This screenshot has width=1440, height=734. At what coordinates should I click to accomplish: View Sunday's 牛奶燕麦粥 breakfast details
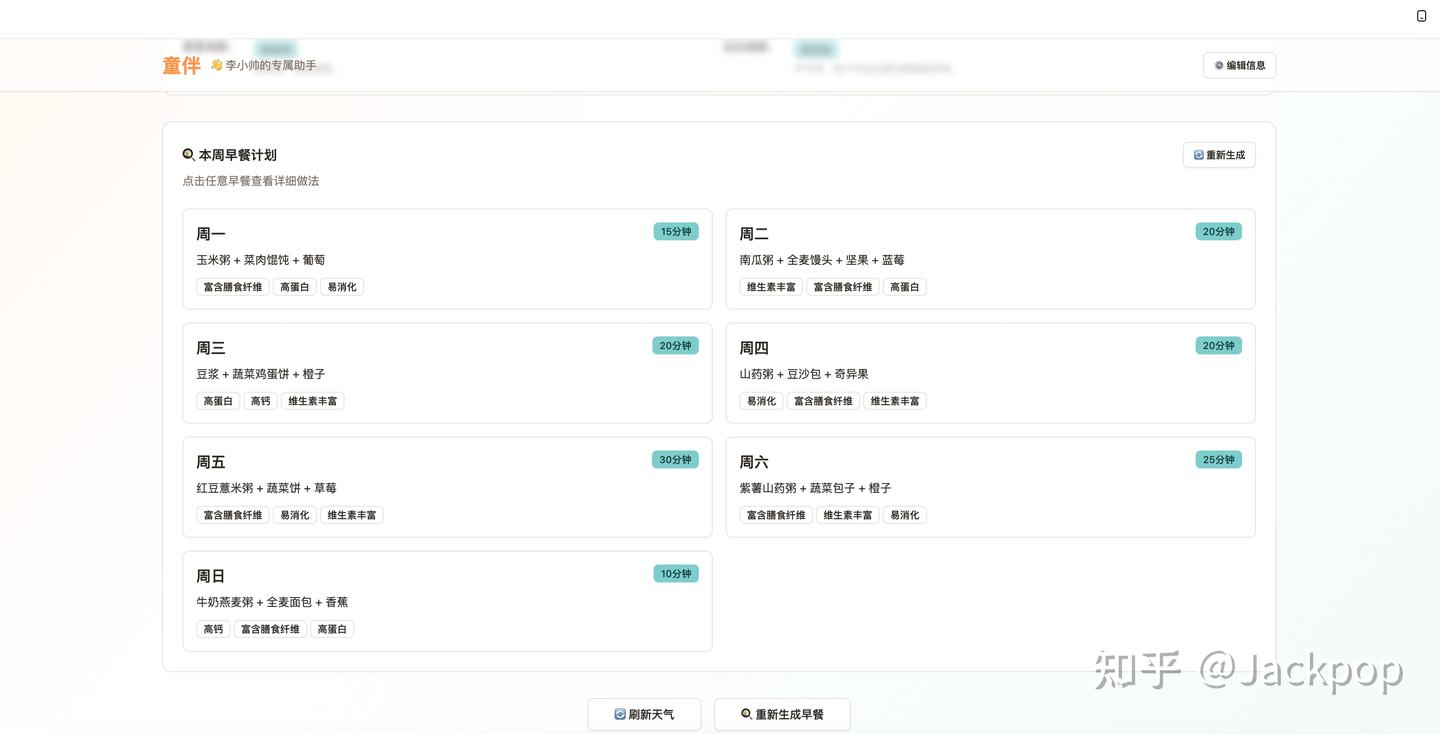coord(447,601)
